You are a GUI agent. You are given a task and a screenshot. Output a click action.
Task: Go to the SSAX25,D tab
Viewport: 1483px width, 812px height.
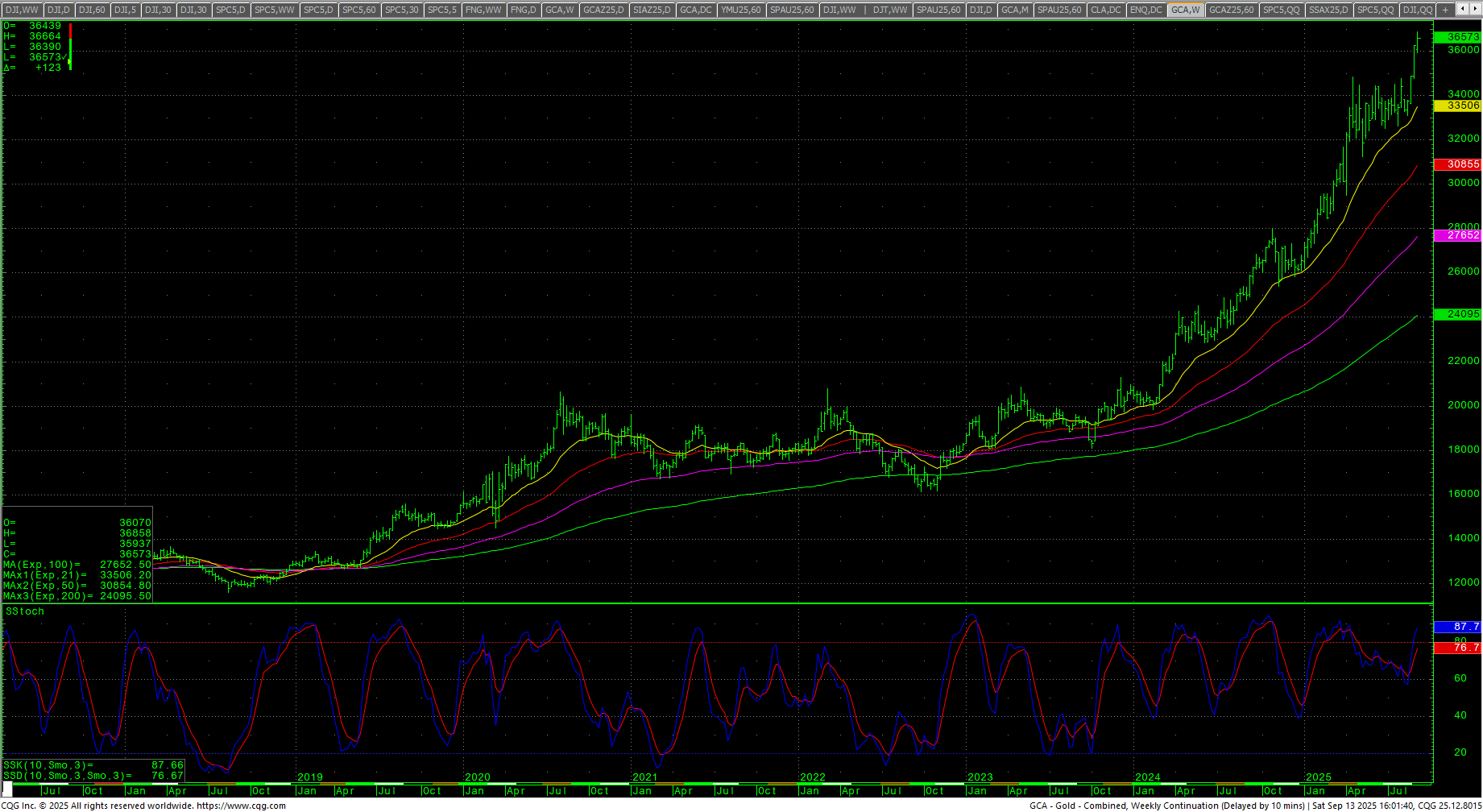click(x=1328, y=10)
